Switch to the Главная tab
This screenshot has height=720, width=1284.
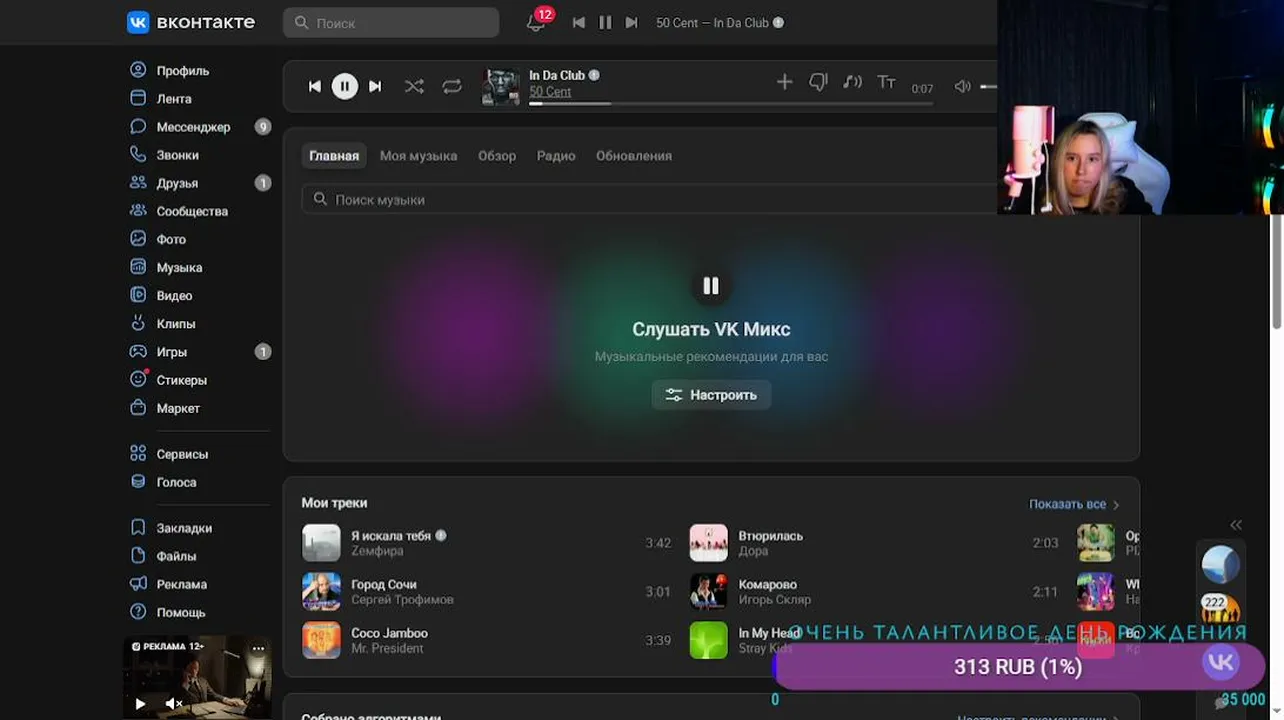point(334,156)
